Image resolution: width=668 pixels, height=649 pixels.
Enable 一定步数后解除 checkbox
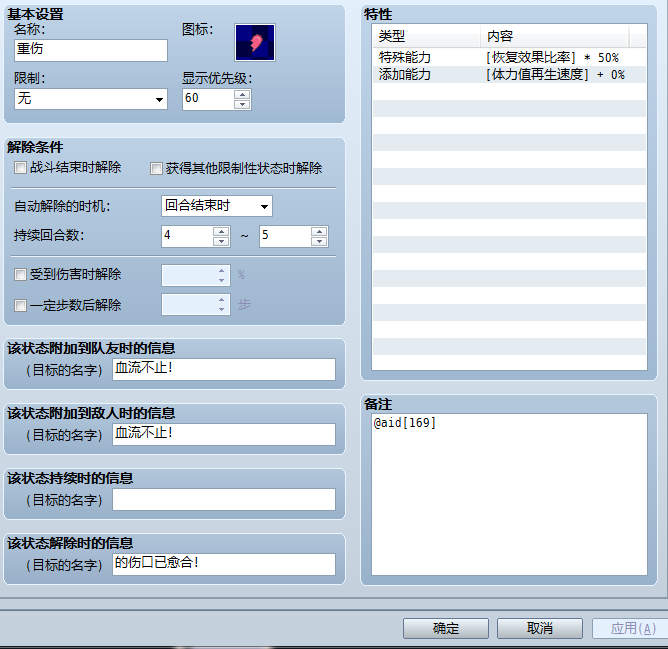[20, 305]
